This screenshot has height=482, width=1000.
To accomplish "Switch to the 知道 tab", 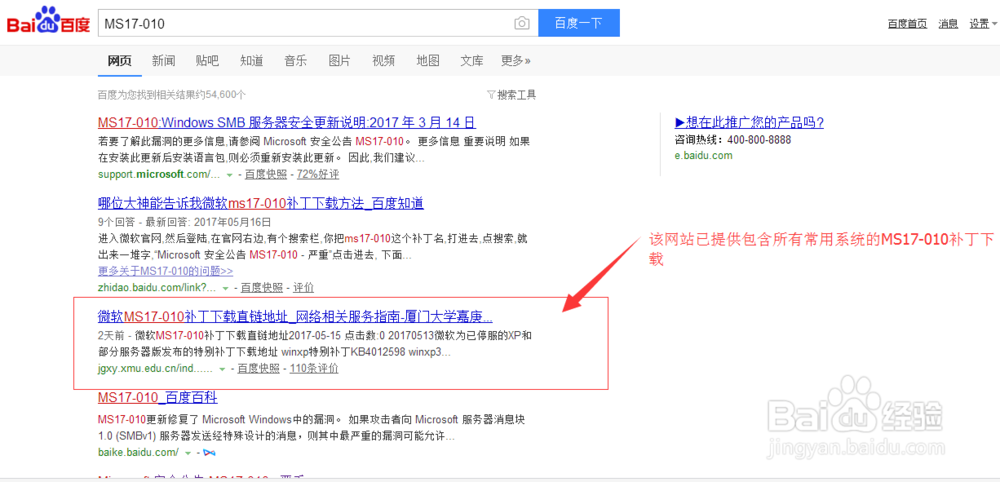I will (x=252, y=61).
